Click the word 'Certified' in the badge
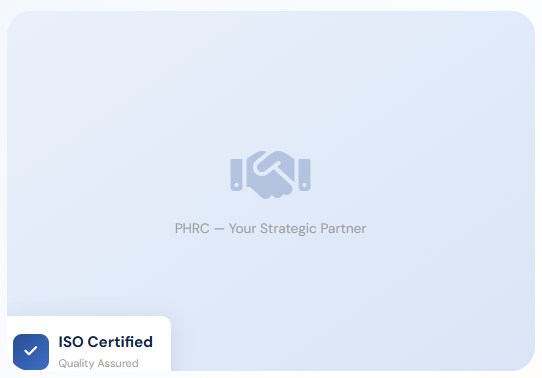The width and height of the screenshot is (542, 378). point(120,342)
